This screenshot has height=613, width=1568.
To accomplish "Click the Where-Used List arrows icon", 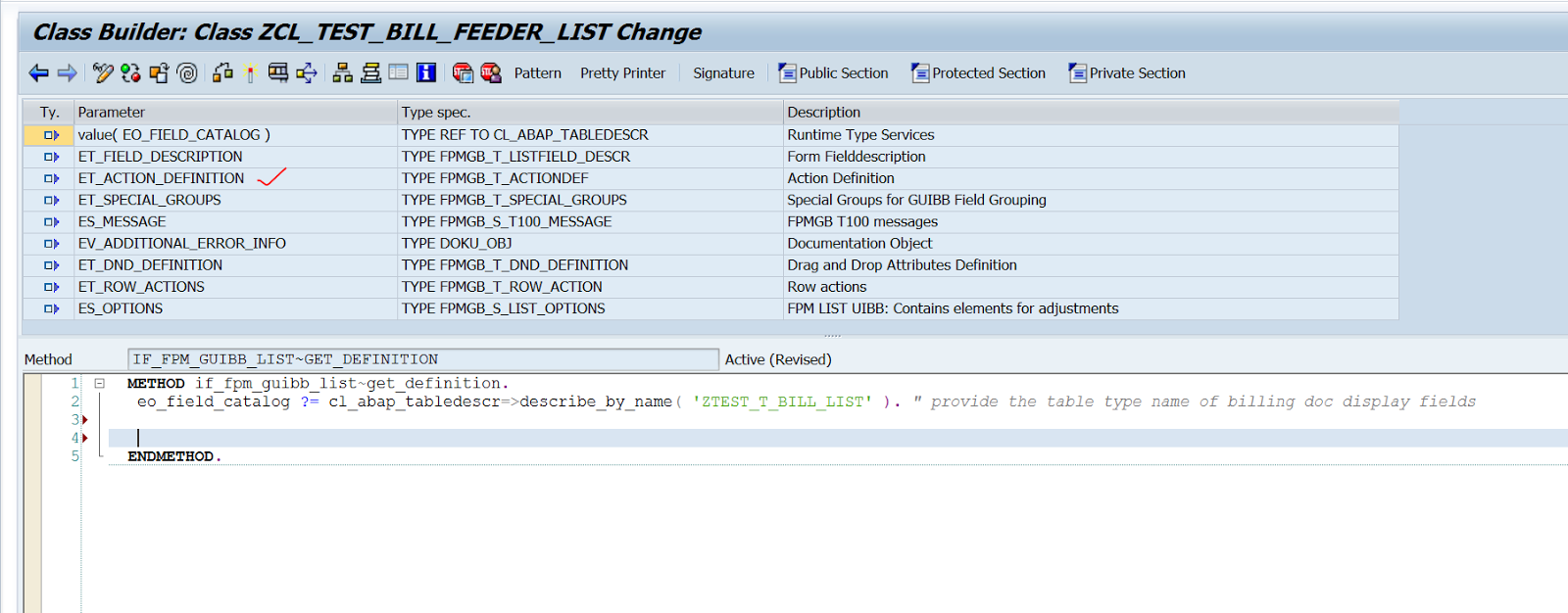I will [307, 72].
